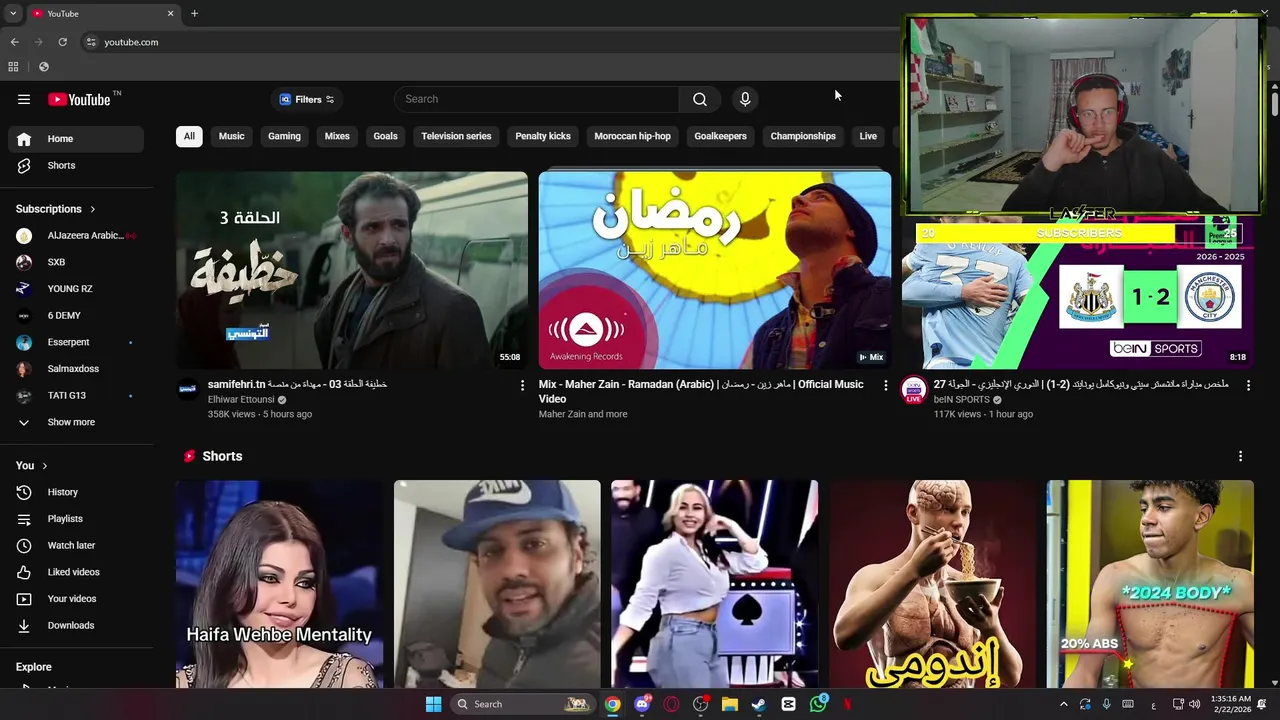Image resolution: width=1280 pixels, height=720 pixels.
Task: Select the Television series chip
Action: (x=456, y=136)
